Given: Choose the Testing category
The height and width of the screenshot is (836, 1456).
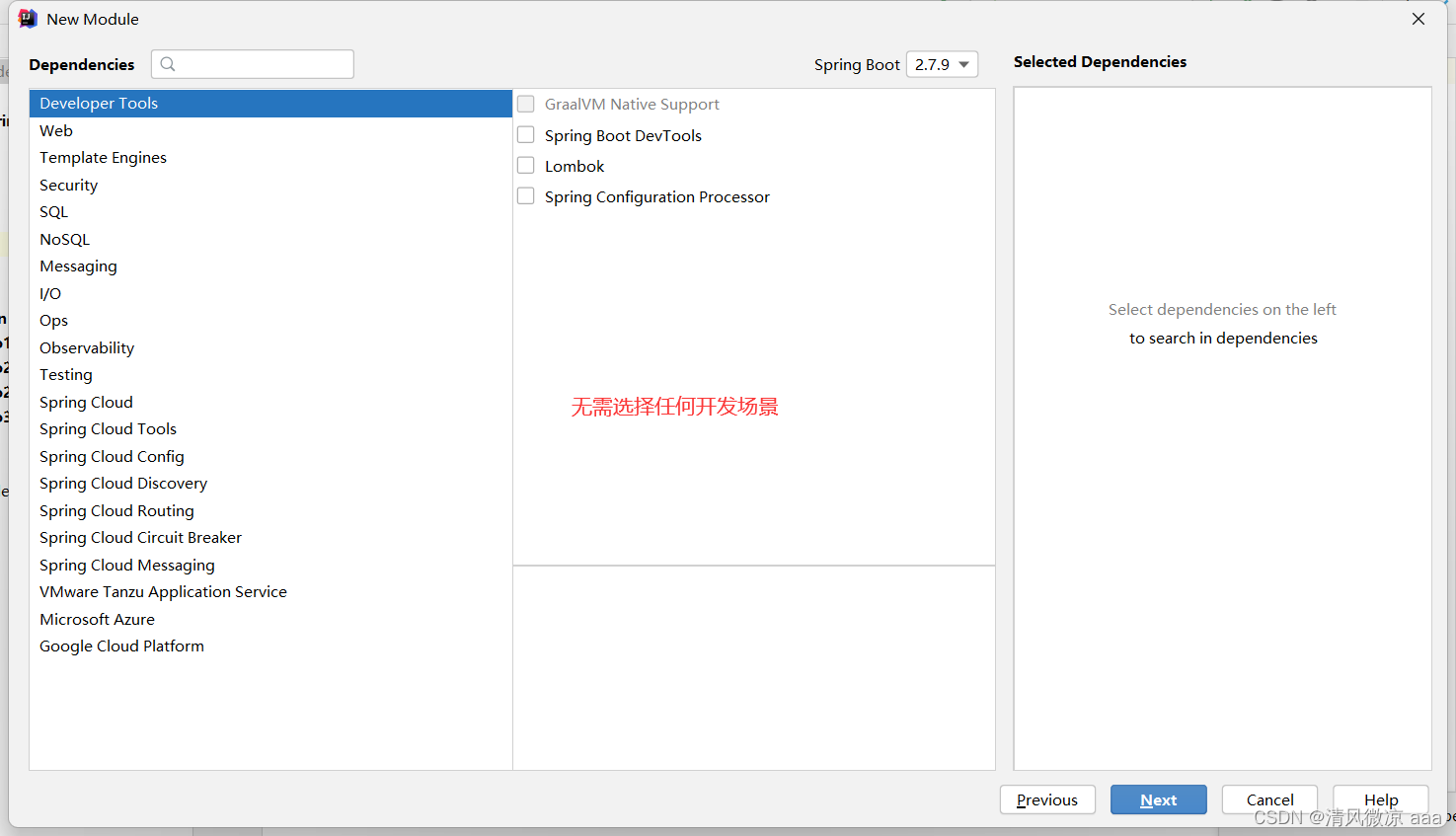Looking at the screenshot, I should (x=270, y=375).
